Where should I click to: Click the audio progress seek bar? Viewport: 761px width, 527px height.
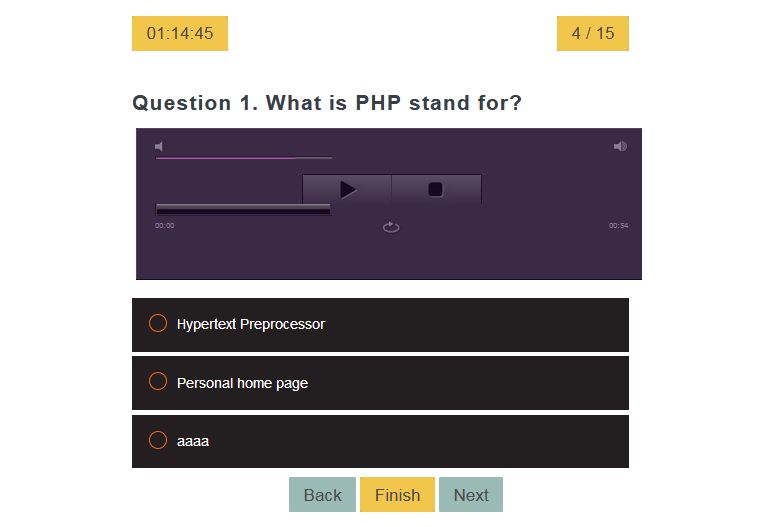click(x=243, y=209)
